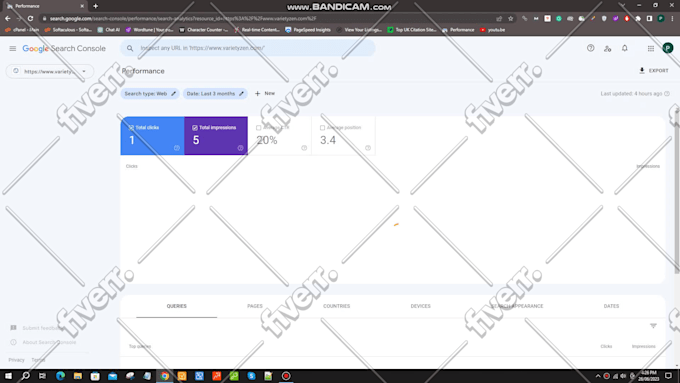Edit Search type filter pencil icon
Image resolution: width=680 pixels, height=383 pixels.
point(173,94)
